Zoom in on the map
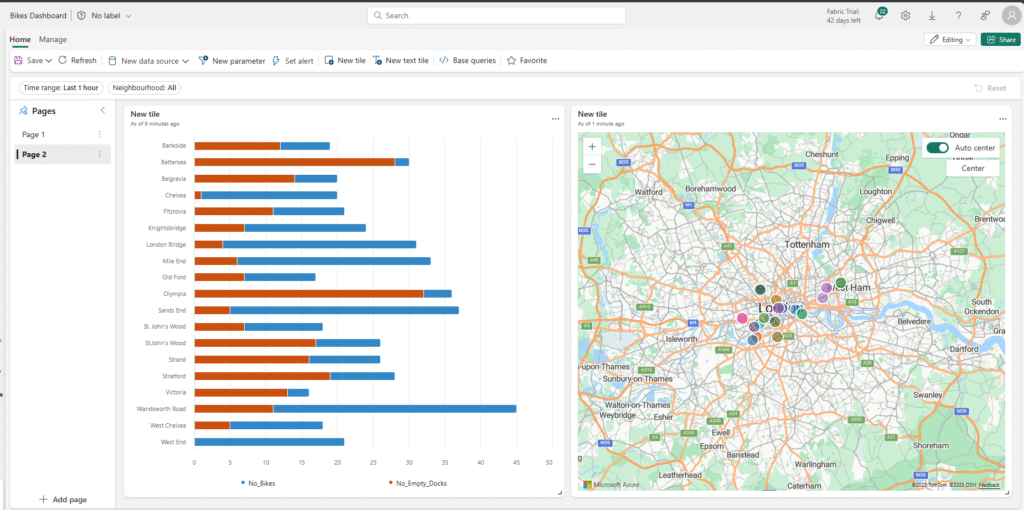The image size is (1024, 510). click(x=592, y=147)
